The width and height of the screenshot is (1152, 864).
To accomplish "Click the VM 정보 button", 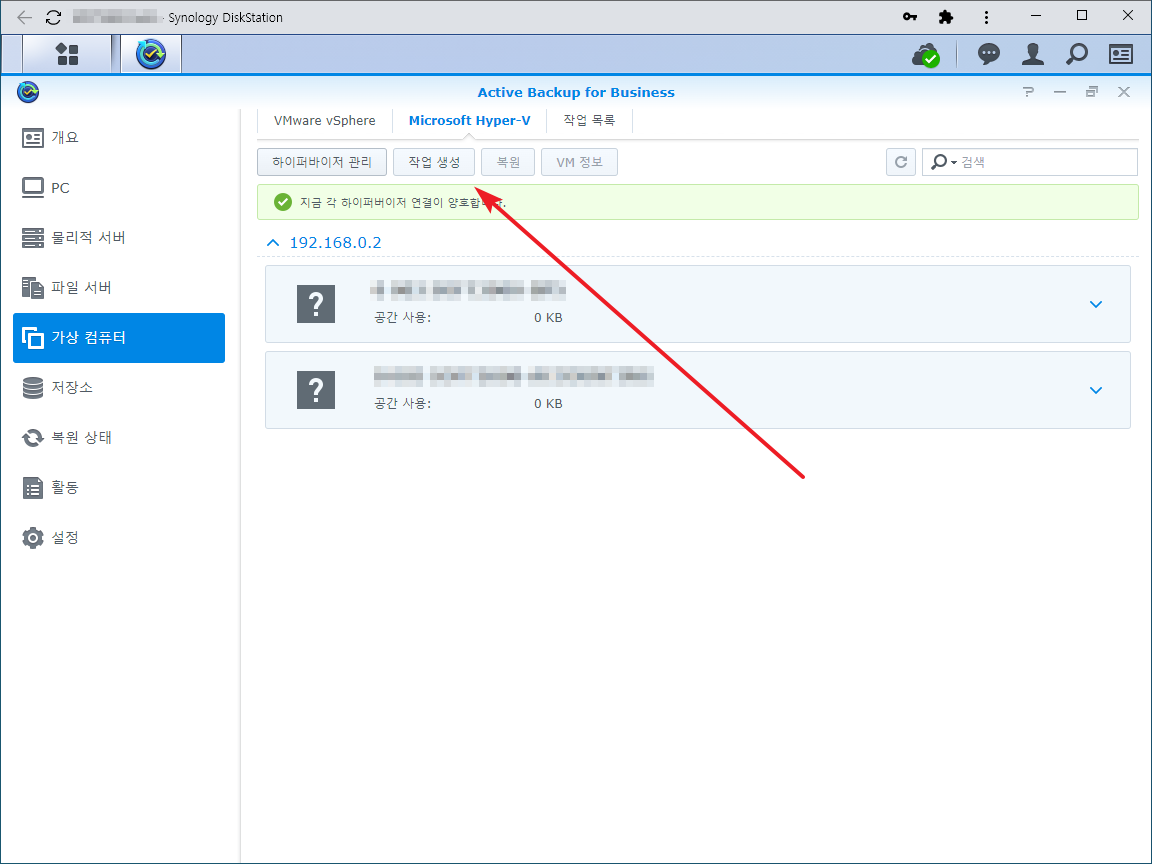I will tap(579, 162).
